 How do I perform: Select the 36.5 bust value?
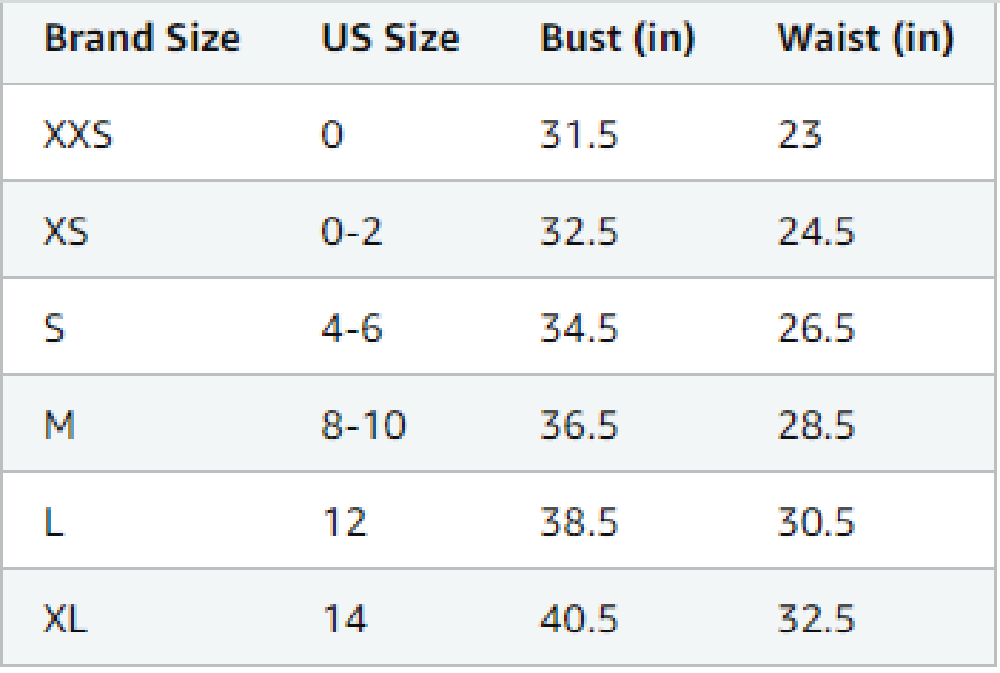[579, 426]
